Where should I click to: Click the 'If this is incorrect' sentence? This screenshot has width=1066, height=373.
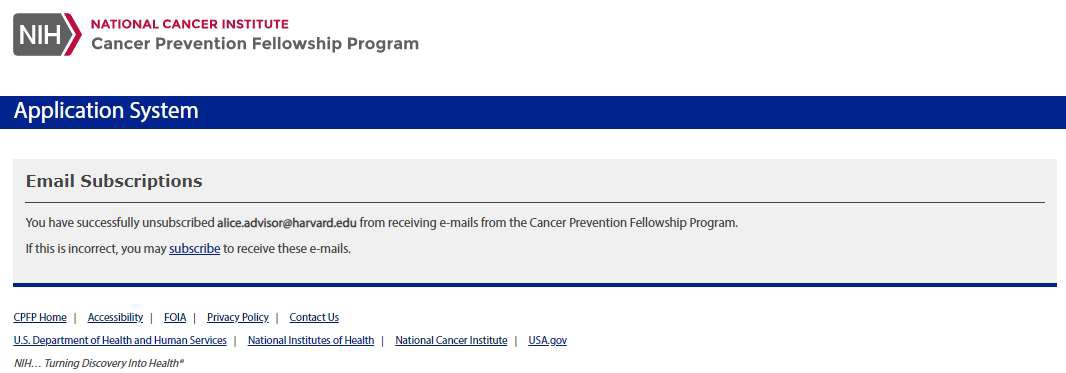(x=188, y=249)
